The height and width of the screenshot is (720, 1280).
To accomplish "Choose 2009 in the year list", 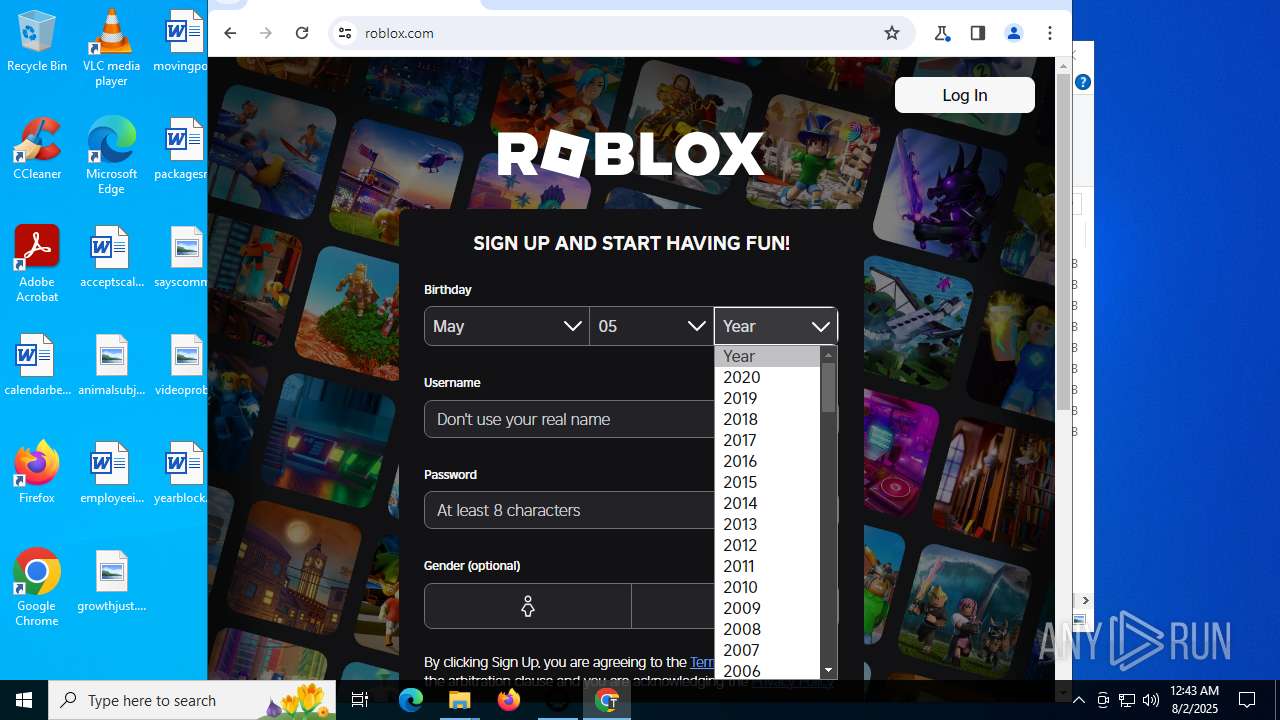I will click(x=767, y=608).
